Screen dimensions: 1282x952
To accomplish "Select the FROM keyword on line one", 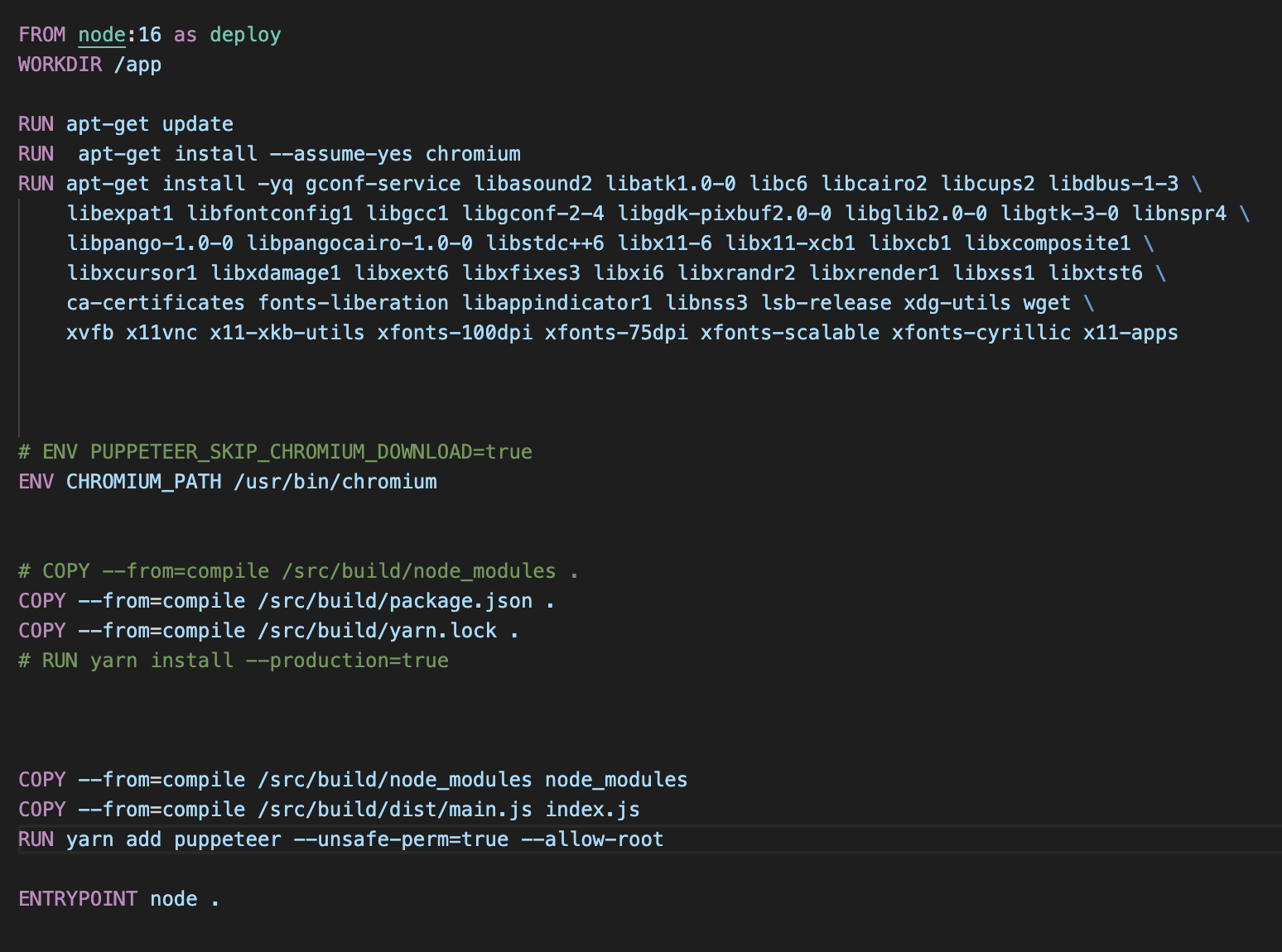I will 42,35.
